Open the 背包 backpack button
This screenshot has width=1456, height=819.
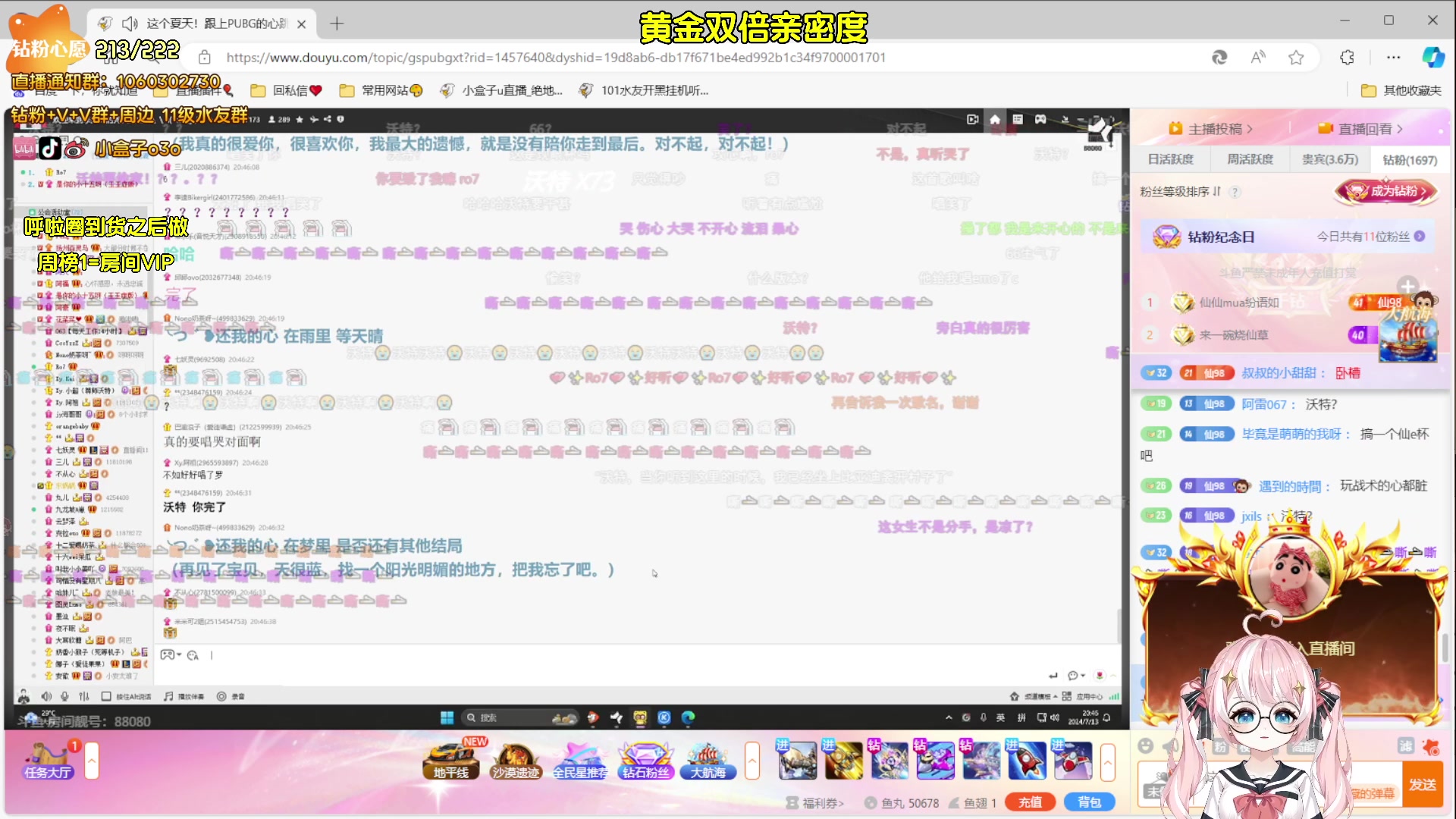click(1089, 802)
